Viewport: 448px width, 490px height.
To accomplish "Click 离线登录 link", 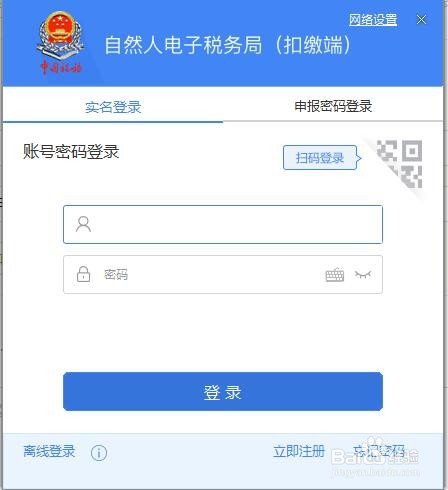I will click(49, 451).
